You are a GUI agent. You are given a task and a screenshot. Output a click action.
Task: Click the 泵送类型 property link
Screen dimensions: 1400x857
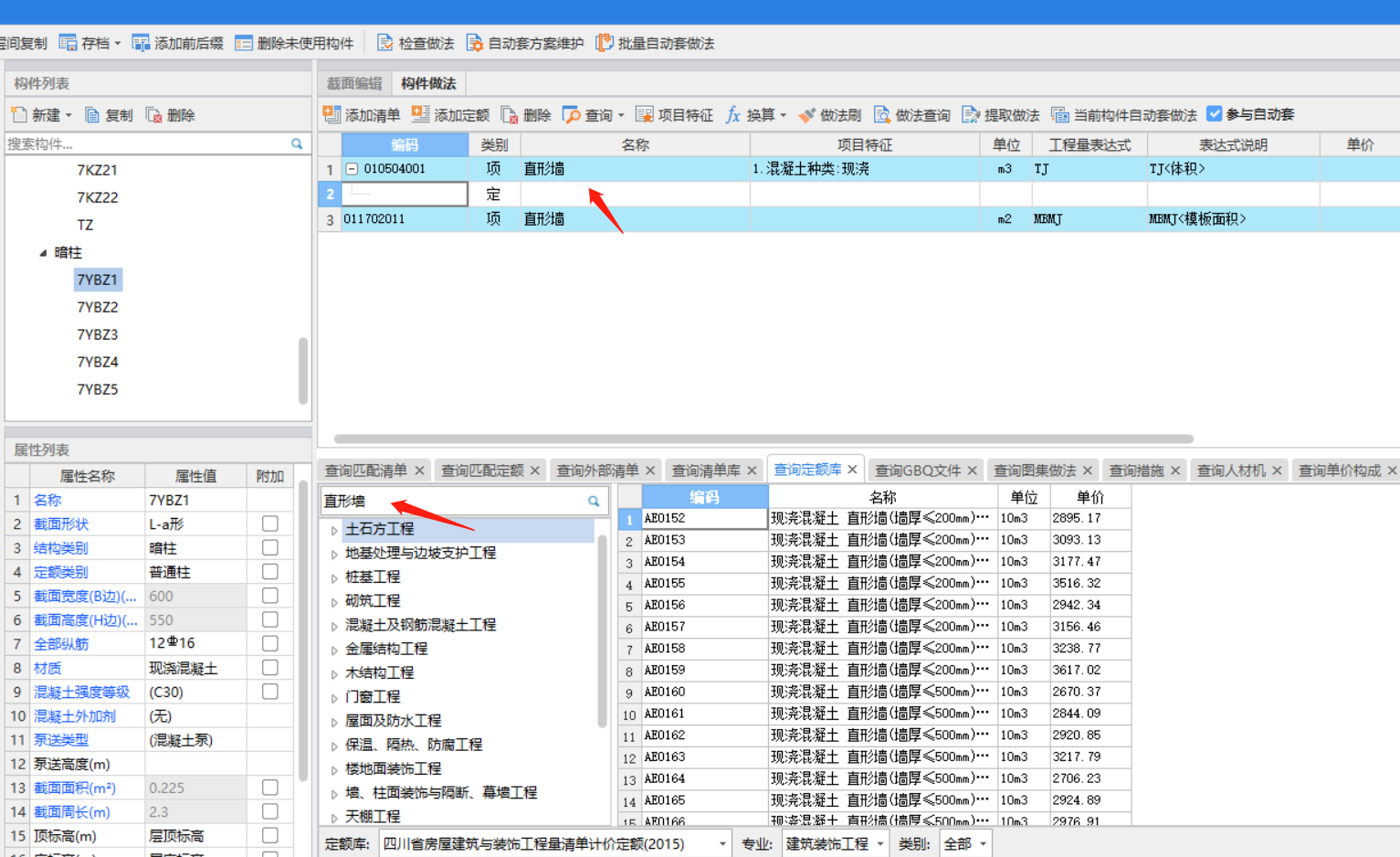[x=61, y=739]
